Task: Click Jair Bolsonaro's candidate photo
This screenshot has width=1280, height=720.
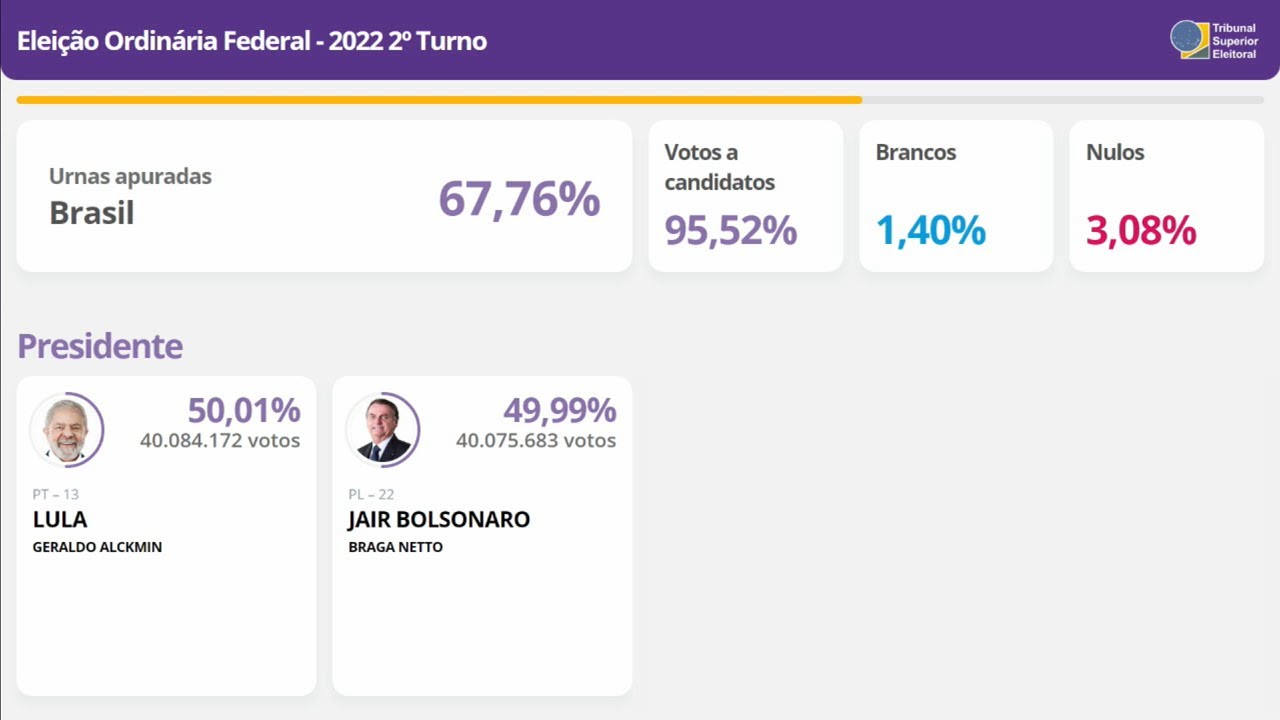Action: [382, 431]
